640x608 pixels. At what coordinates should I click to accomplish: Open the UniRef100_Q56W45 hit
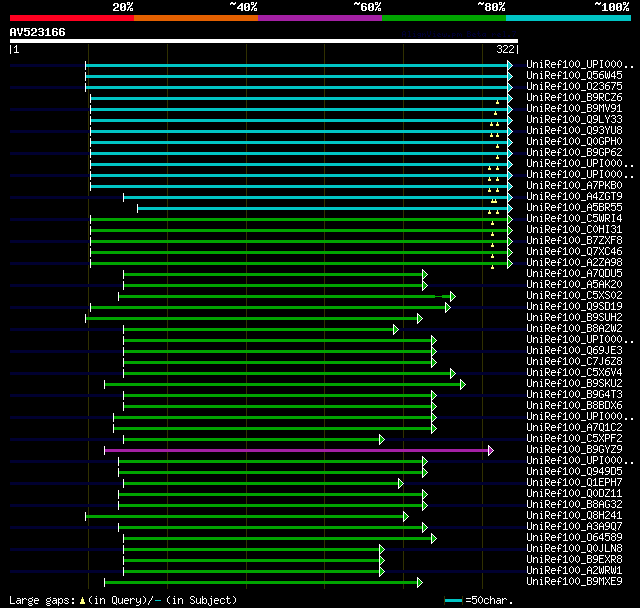click(574, 75)
